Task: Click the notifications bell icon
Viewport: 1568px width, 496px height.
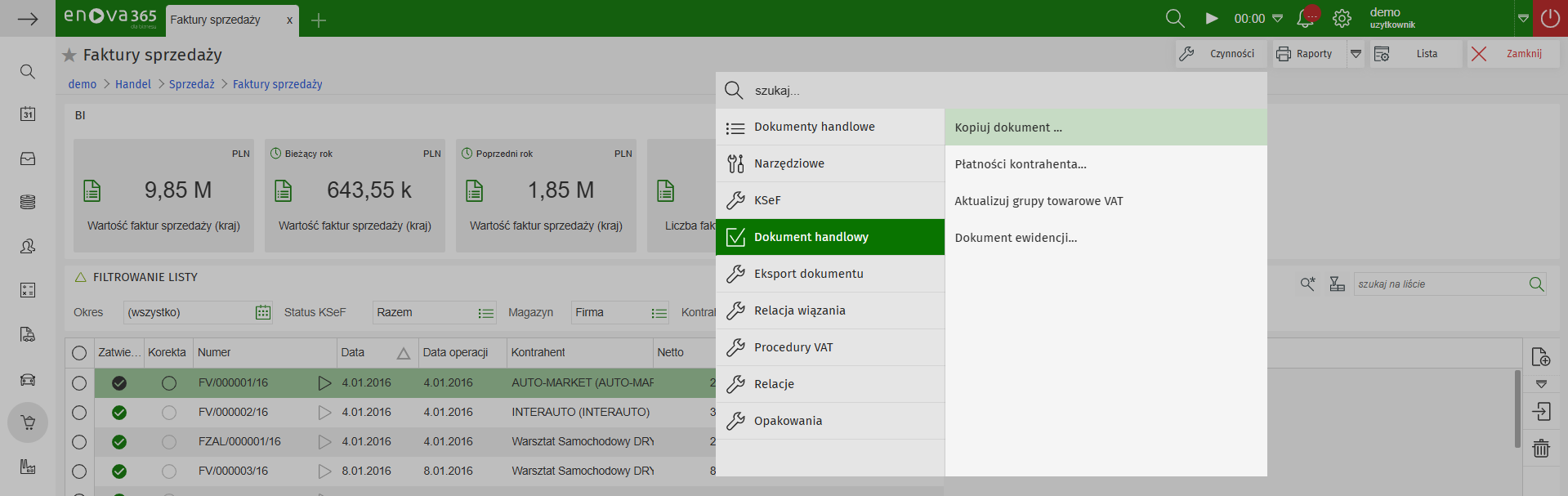Action: click(1306, 18)
